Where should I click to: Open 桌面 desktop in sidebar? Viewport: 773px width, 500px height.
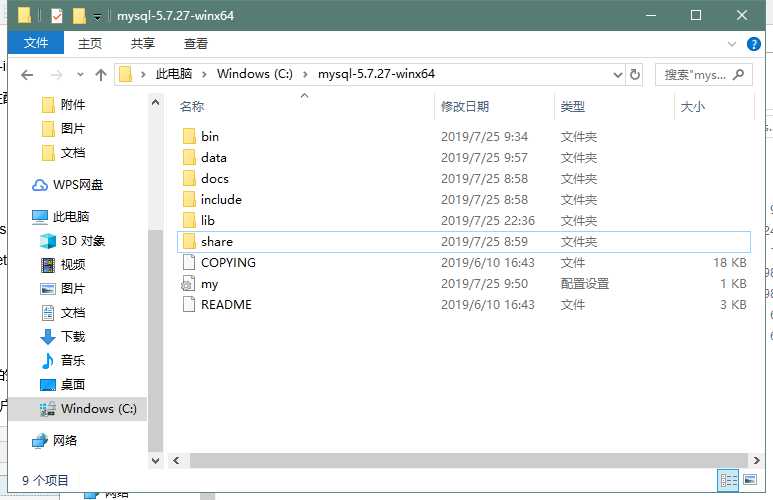[x=63, y=385]
